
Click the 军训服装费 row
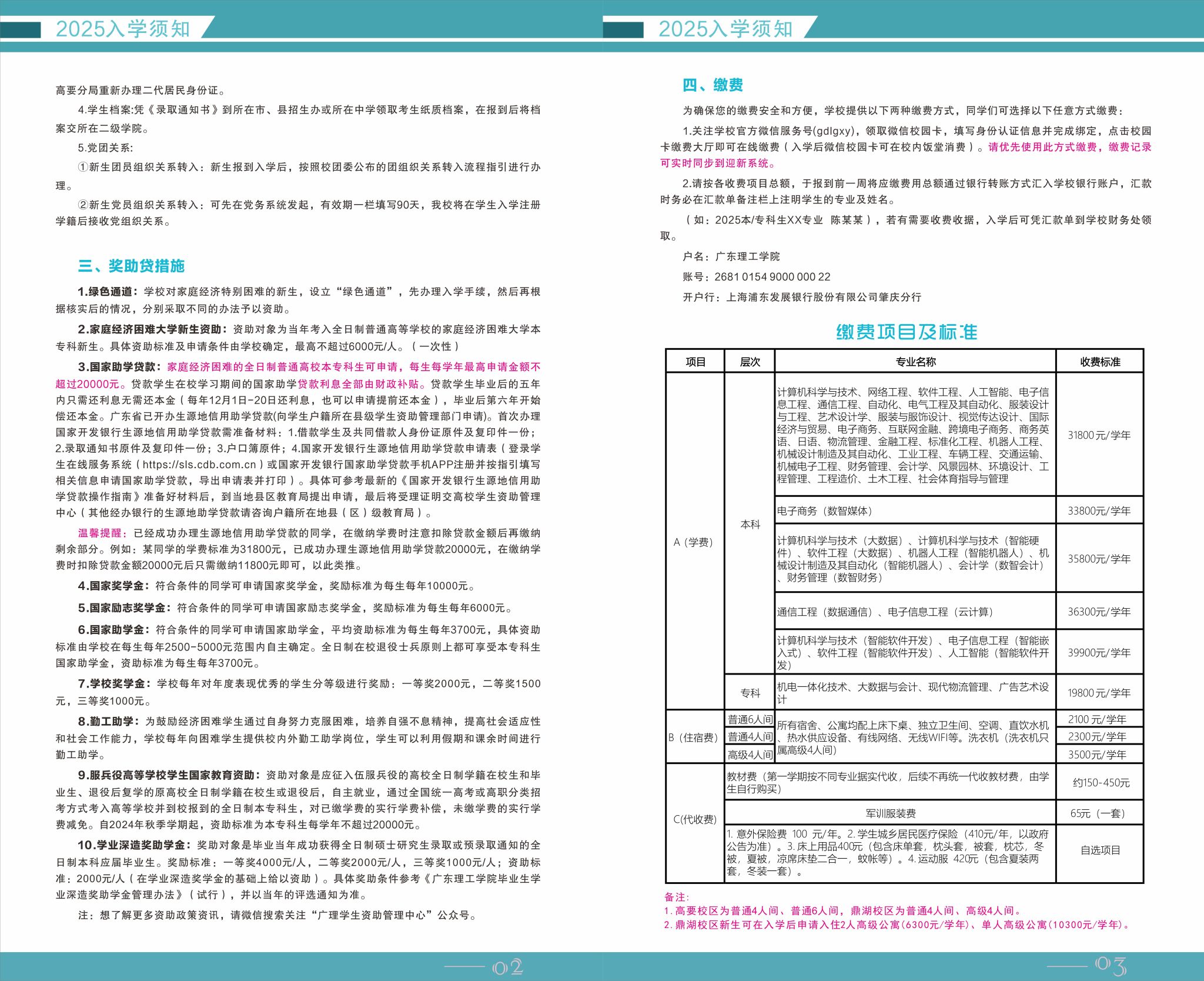pos(890,813)
